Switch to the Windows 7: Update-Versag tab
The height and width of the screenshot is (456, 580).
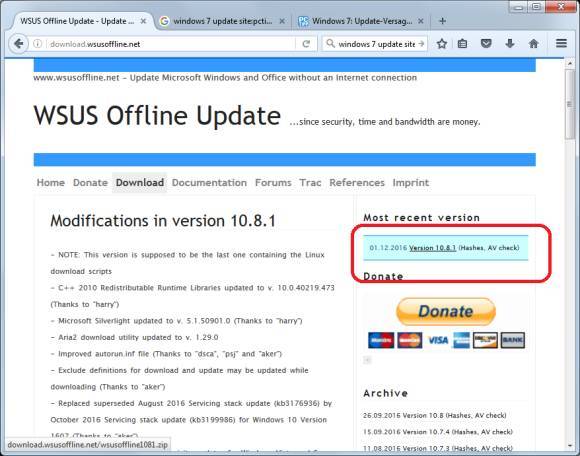click(x=361, y=21)
